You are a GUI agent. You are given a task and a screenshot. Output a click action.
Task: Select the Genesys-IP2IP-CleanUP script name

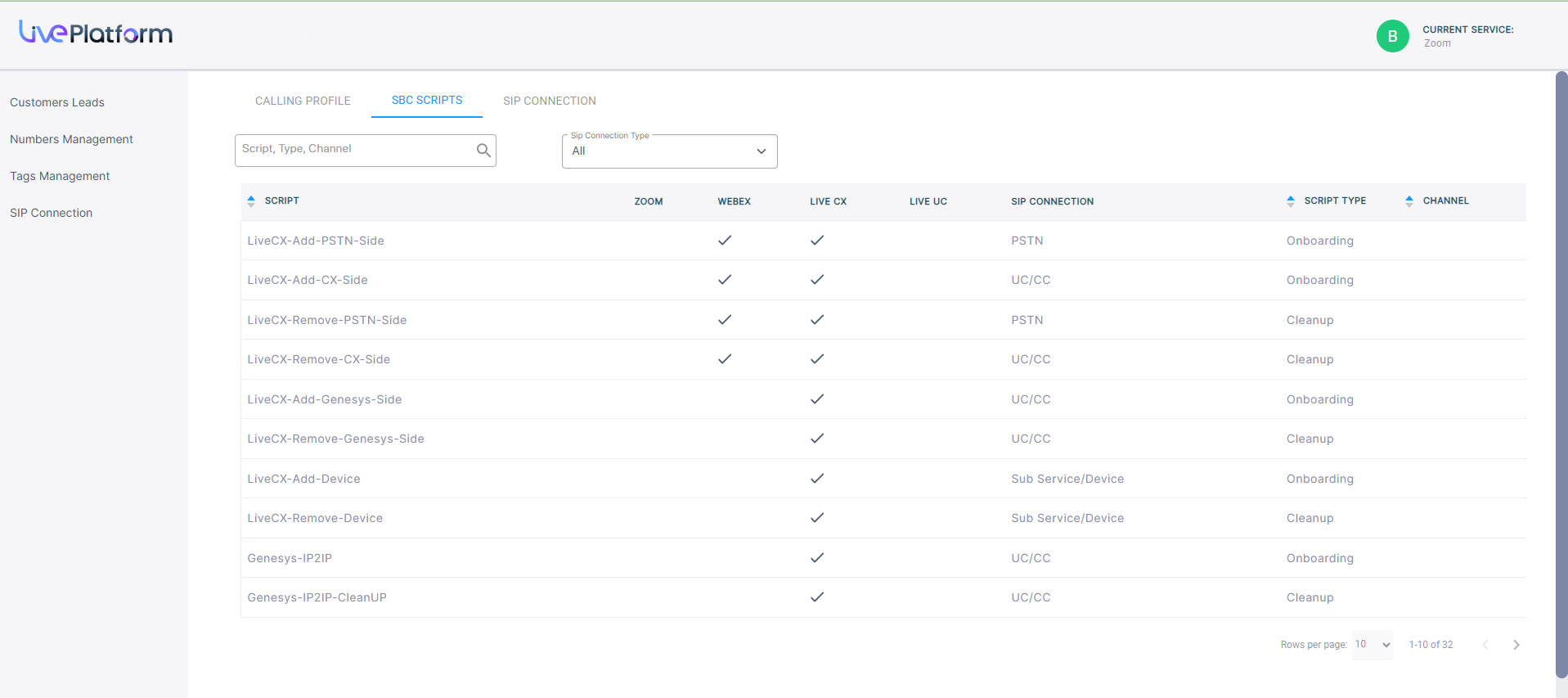(317, 597)
